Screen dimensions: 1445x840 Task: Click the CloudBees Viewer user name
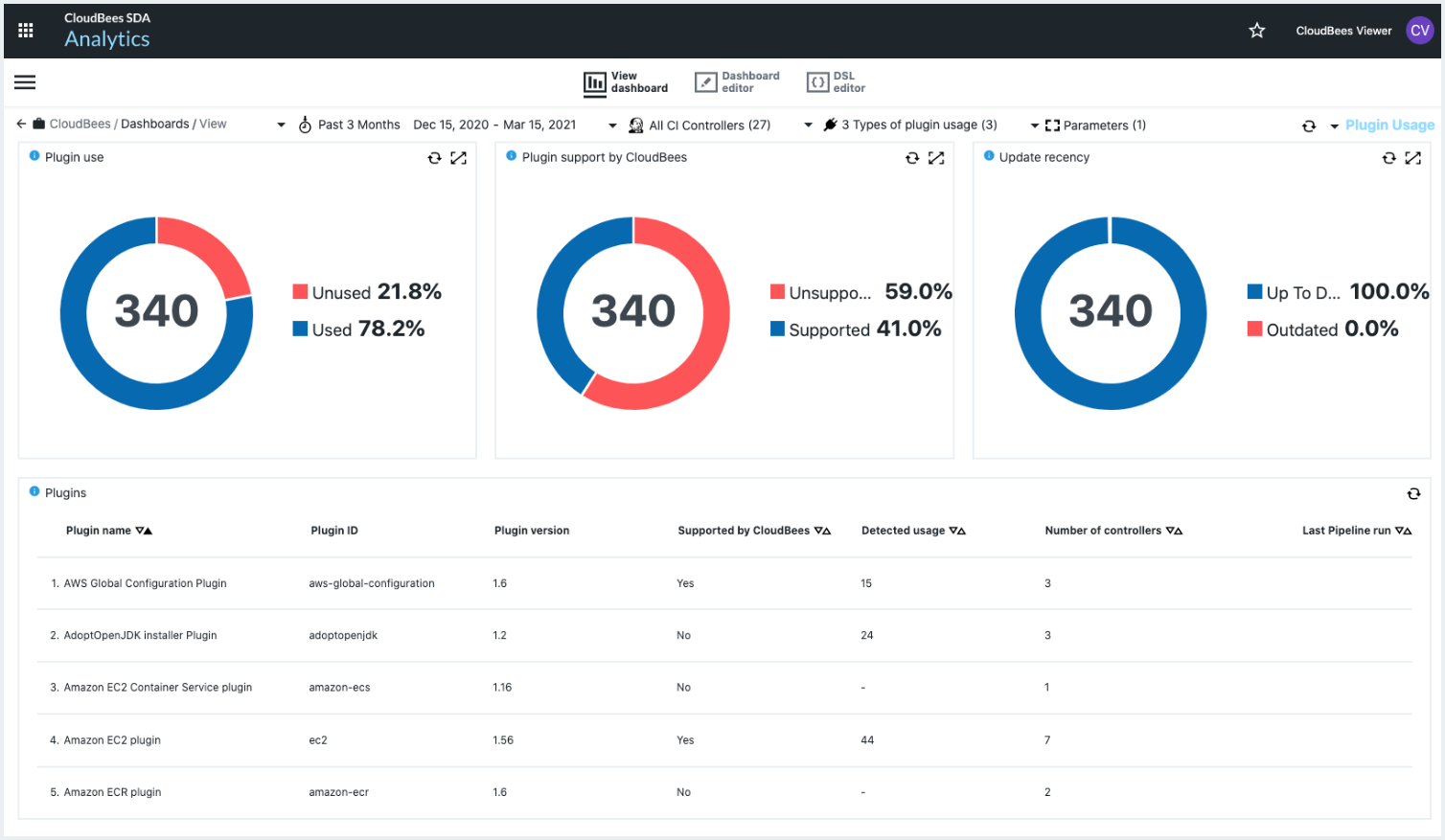point(1343,31)
